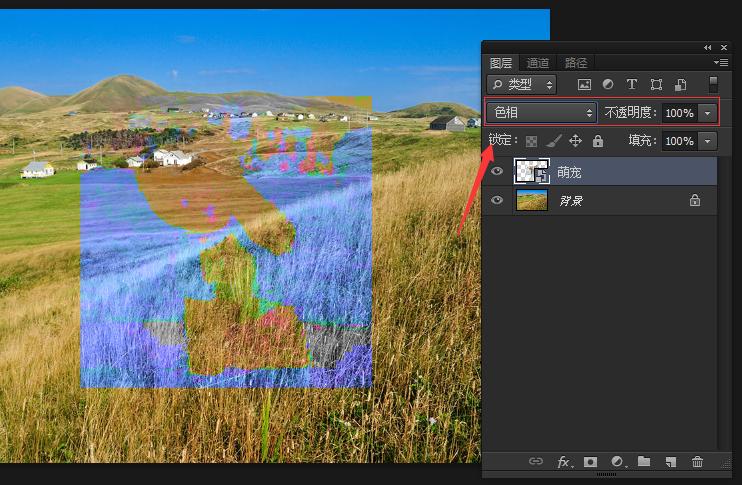Toggle the layer filtering on/off switch
Image resolution: width=742 pixels, height=485 pixels.
713,84
